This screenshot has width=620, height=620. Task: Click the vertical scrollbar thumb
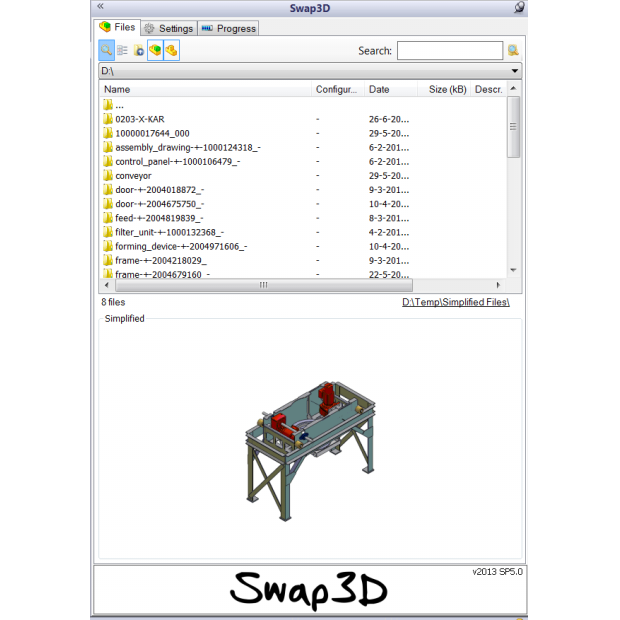513,127
